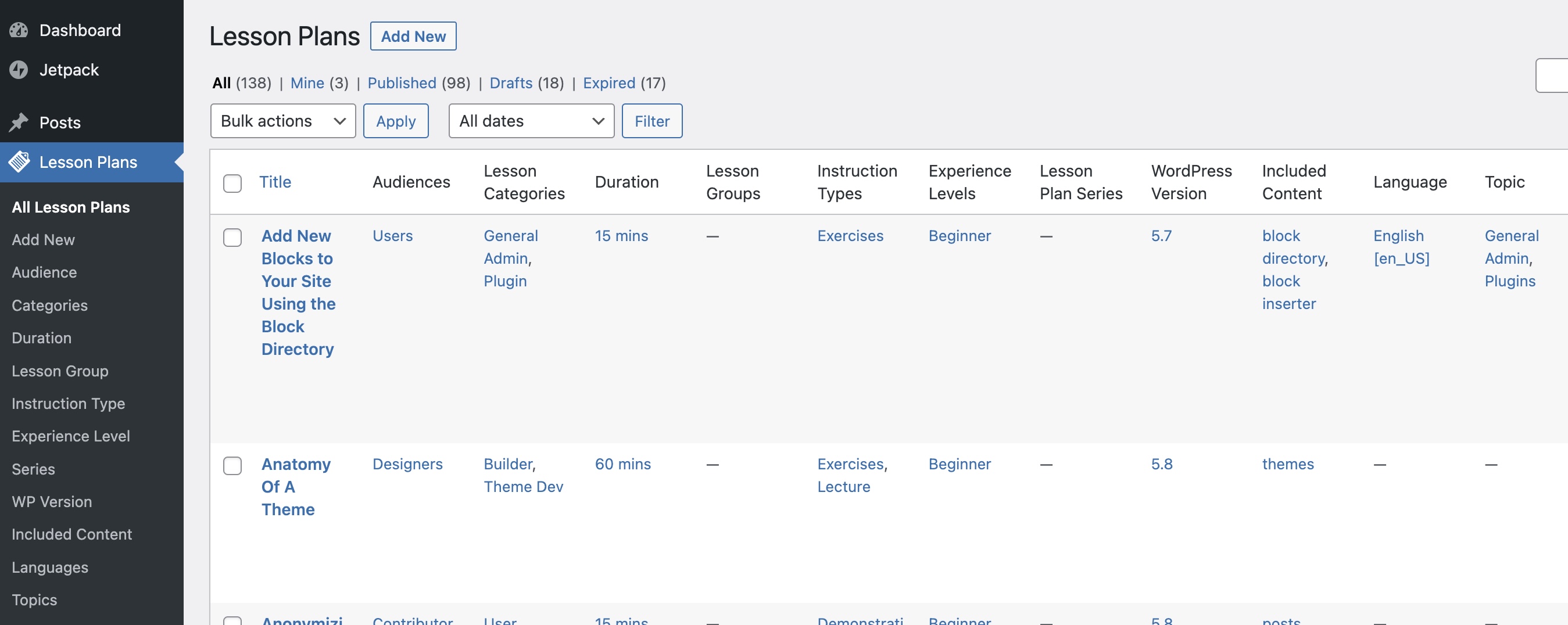
Task: Click Plugins in the Topic column
Action: pyautogui.click(x=1509, y=281)
